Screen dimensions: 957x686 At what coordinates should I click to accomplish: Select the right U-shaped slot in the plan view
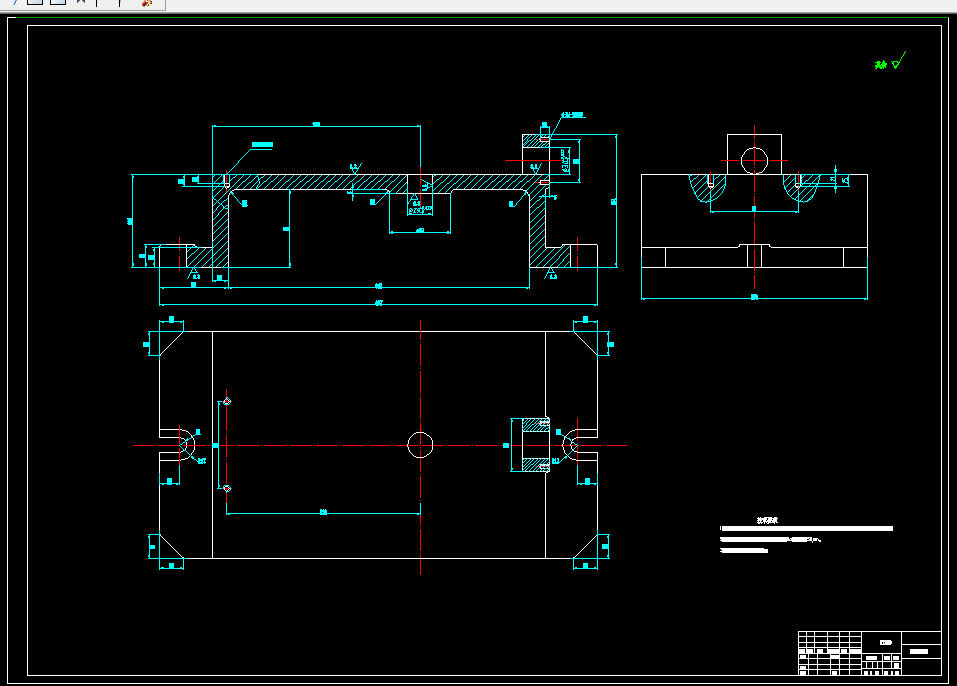click(x=579, y=445)
